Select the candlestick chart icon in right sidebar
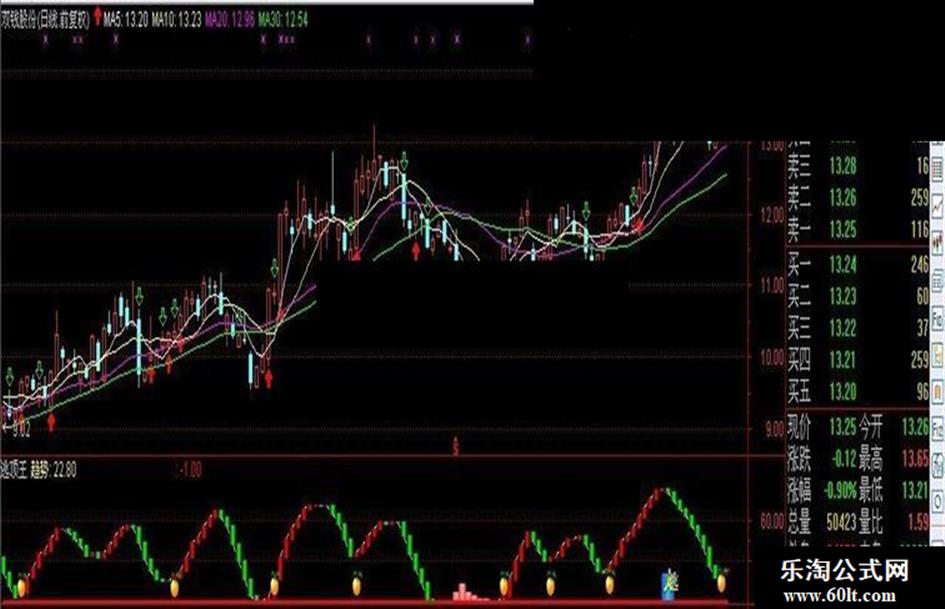The image size is (945, 609). tap(937, 244)
